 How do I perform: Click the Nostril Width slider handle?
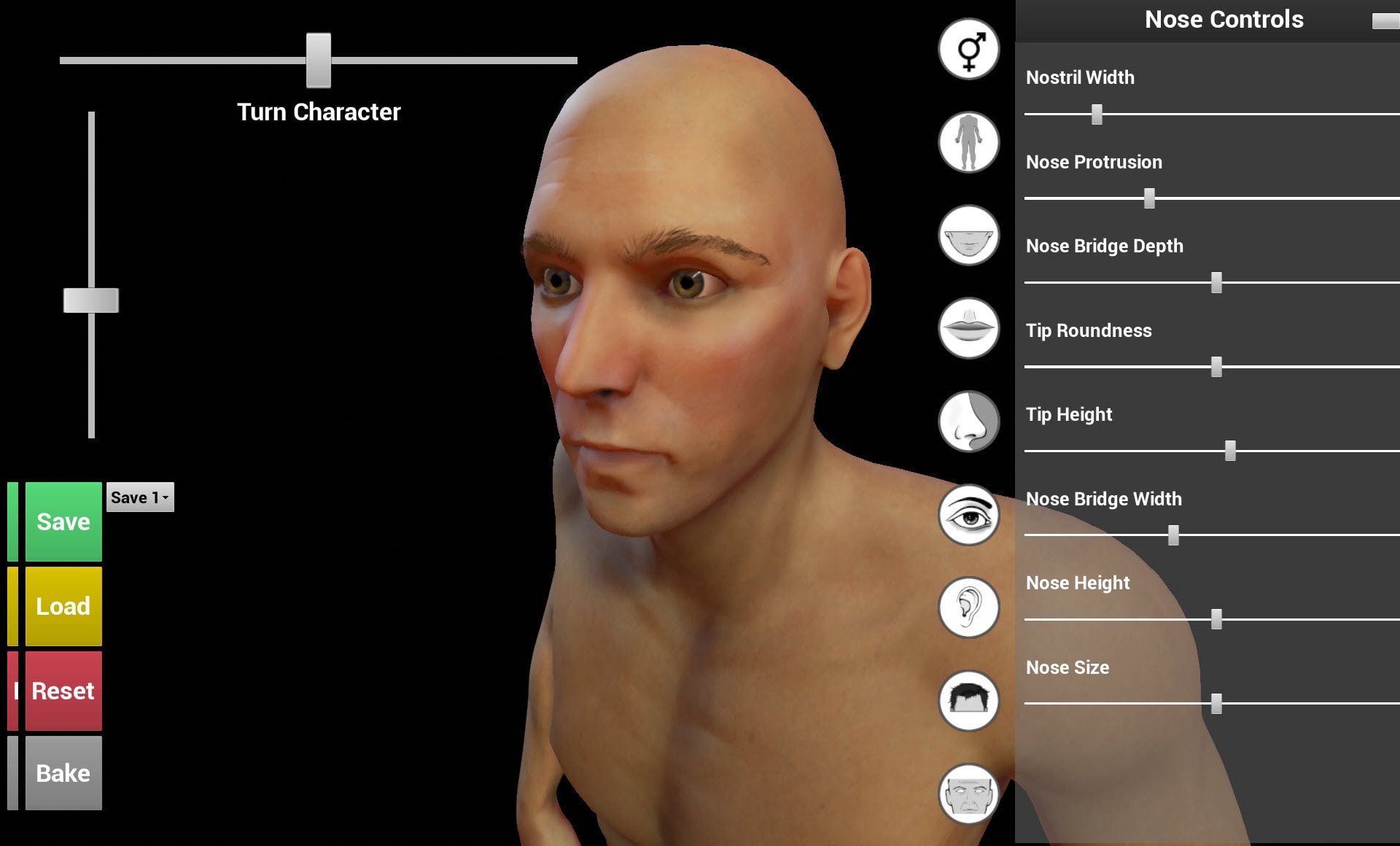click(1097, 115)
